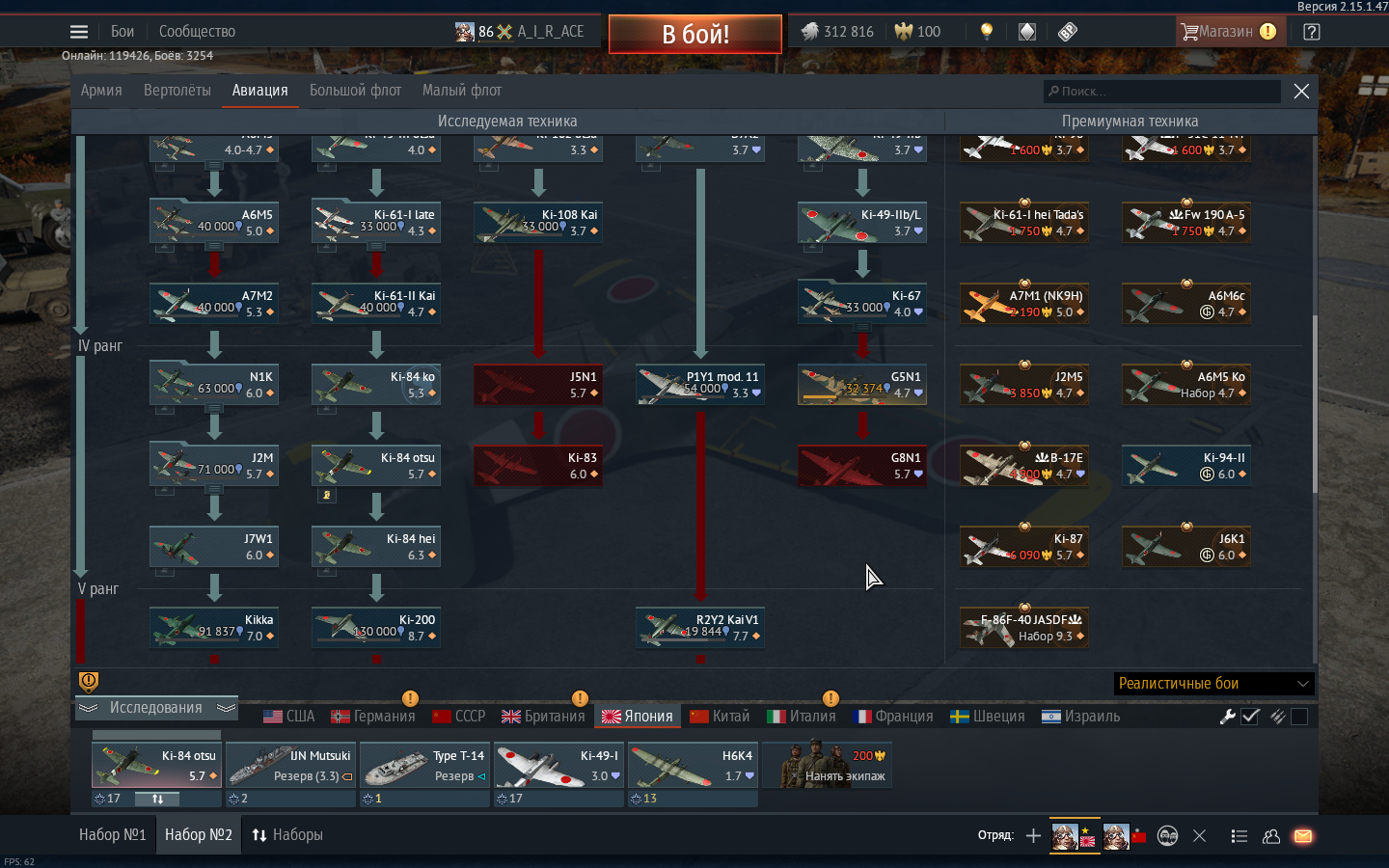Switch to the Большой флот tab

355,91
